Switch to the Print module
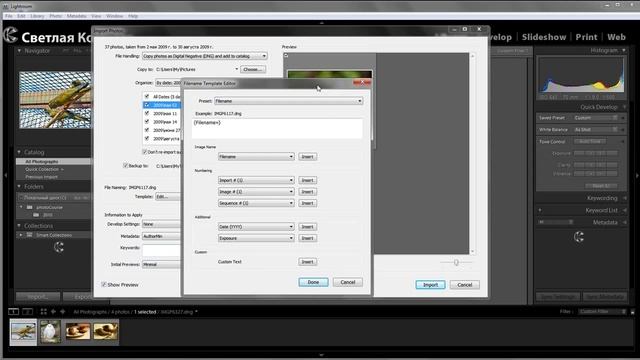640x360 pixels. (586, 37)
